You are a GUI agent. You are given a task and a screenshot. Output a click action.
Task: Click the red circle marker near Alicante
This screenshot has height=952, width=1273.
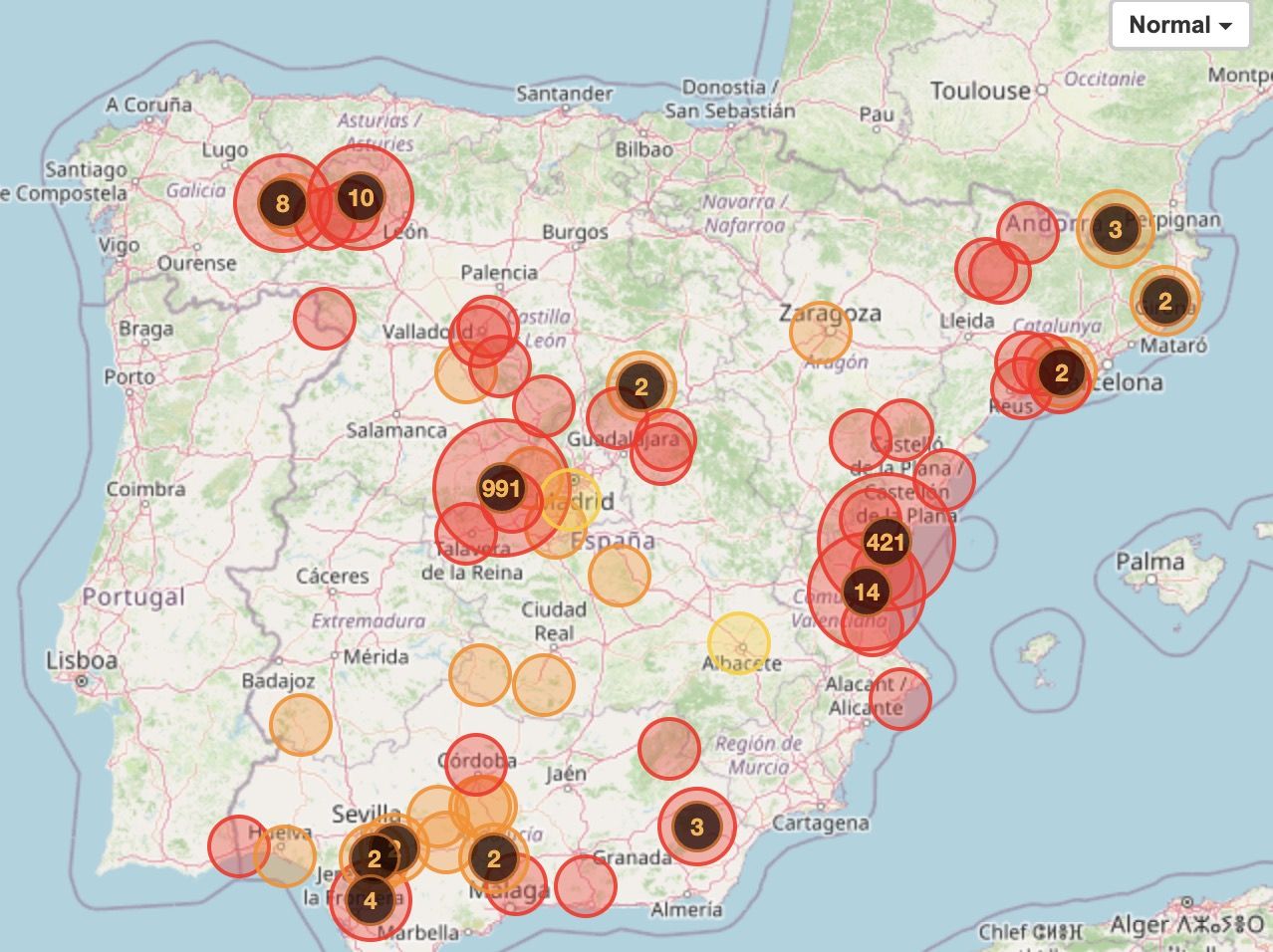click(x=899, y=698)
